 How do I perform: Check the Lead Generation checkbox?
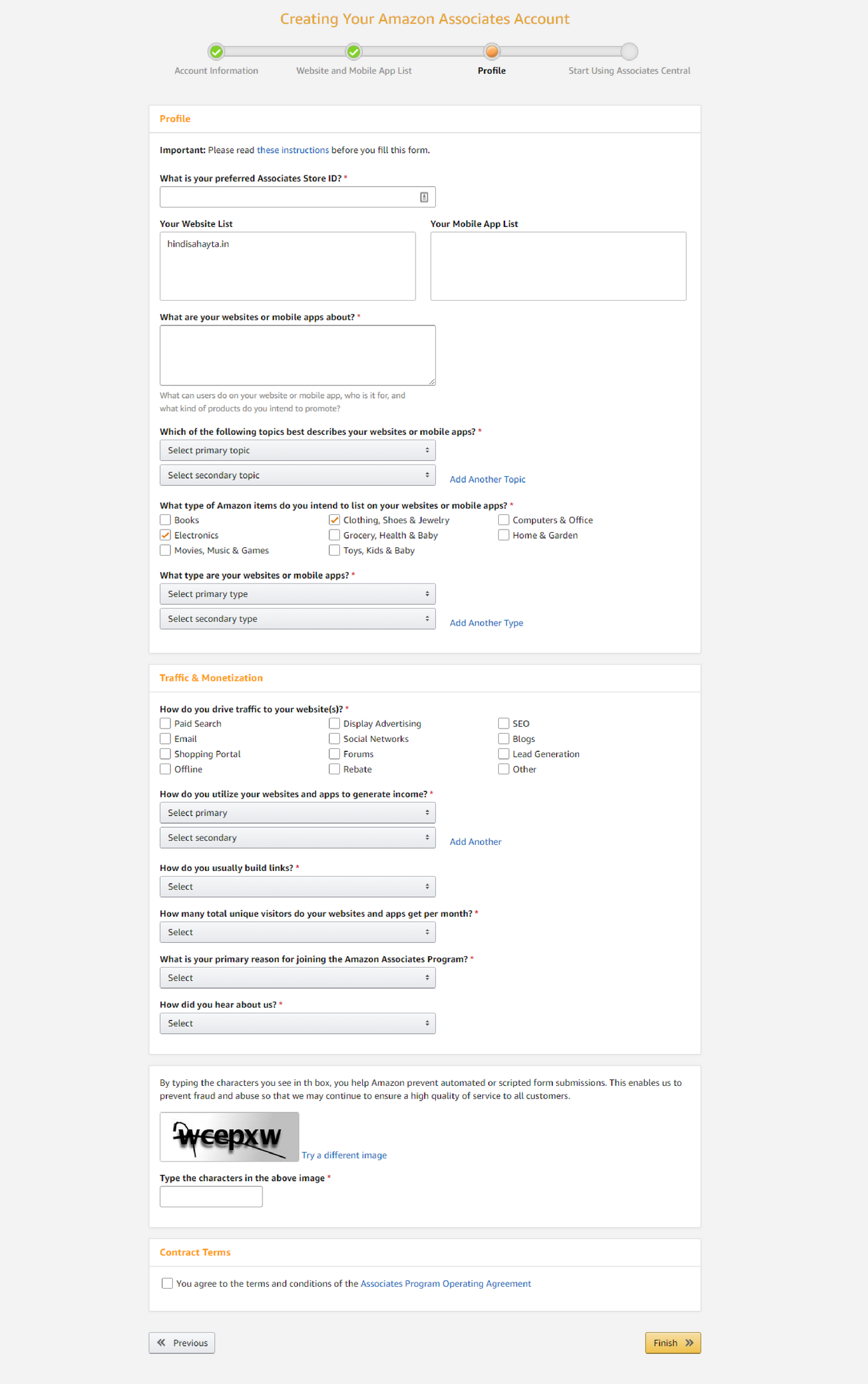pyautogui.click(x=503, y=754)
